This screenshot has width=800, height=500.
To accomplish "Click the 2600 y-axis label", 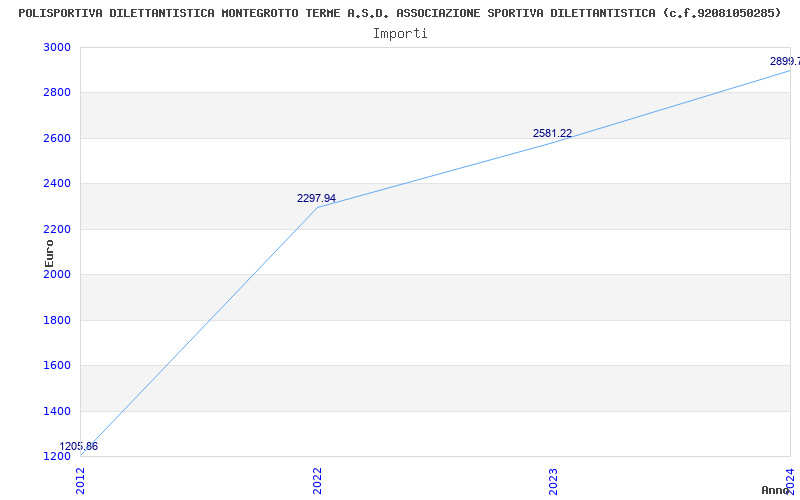I will (x=55, y=138).
